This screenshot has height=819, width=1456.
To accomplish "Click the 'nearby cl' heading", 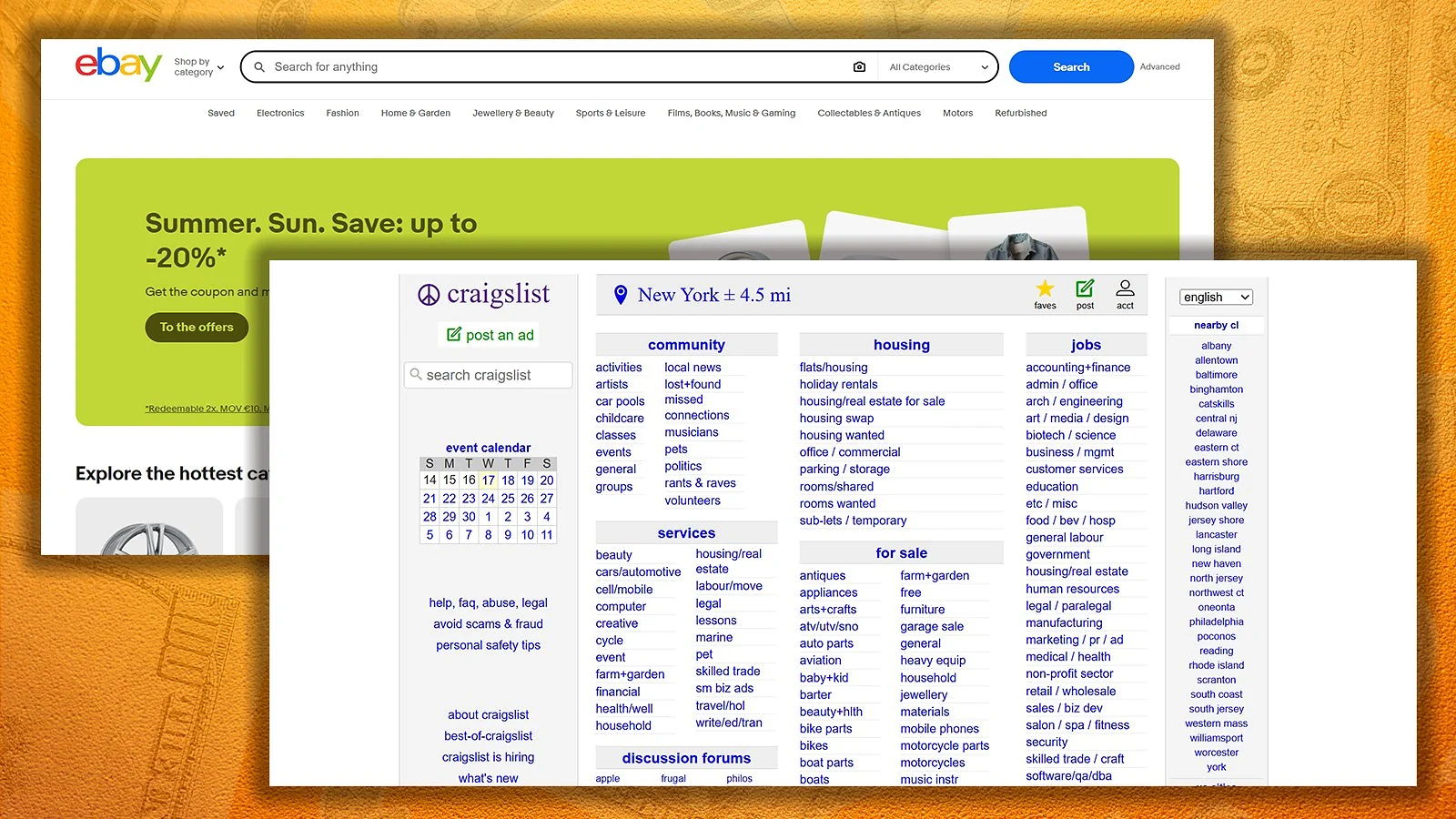I will pyautogui.click(x=1216, y=325).
